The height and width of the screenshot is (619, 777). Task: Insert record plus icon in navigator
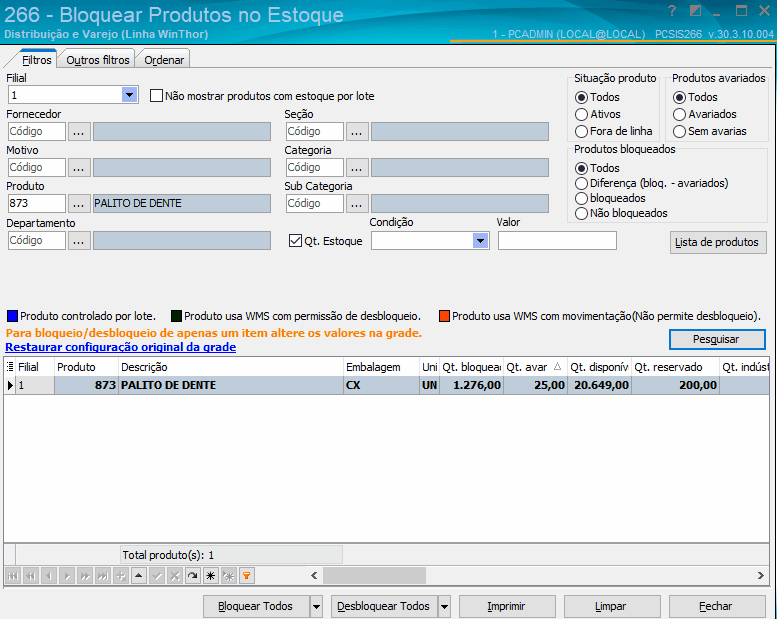pos(120,576)
